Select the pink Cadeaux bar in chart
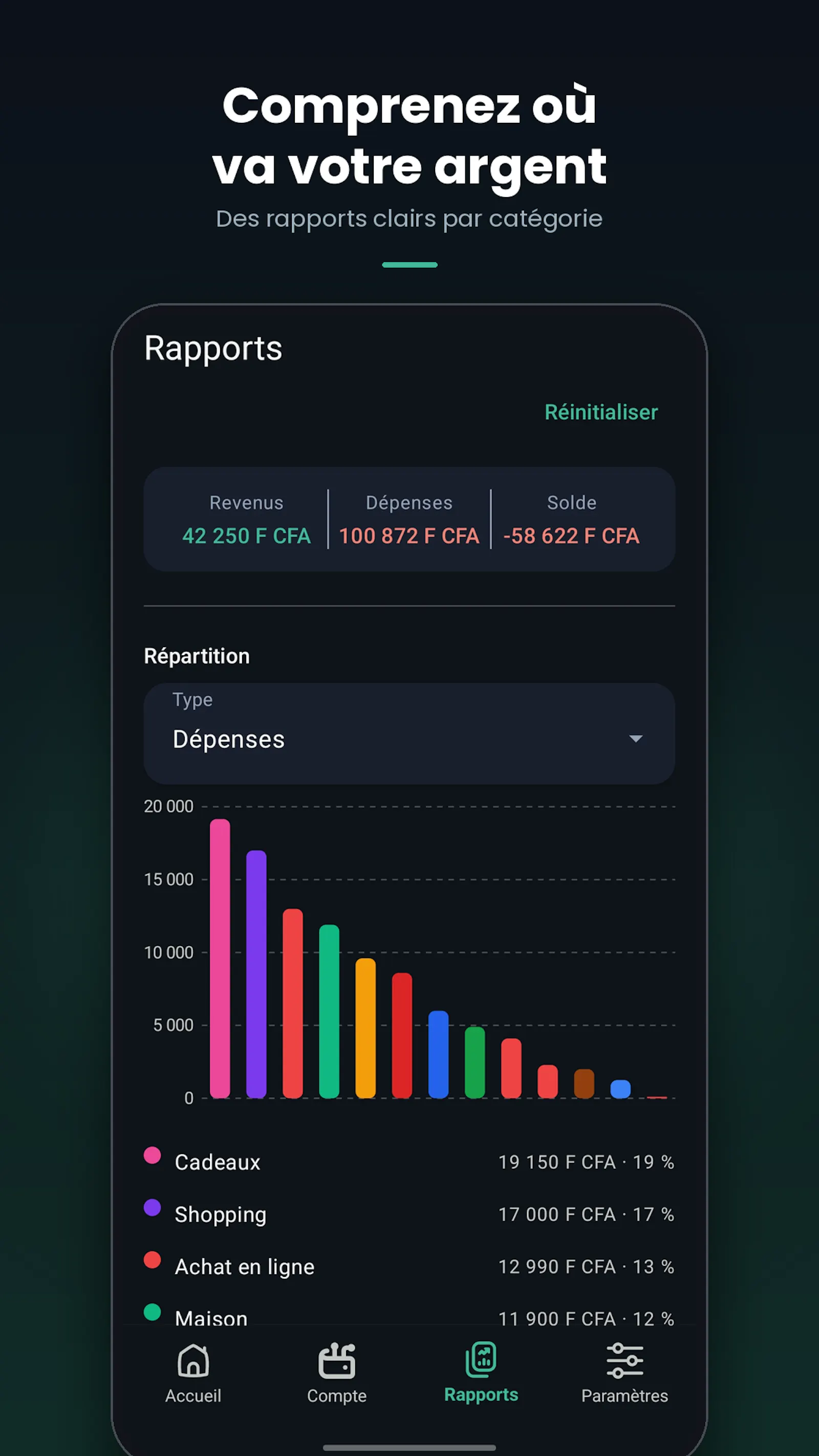 click(x=220, y=958)
